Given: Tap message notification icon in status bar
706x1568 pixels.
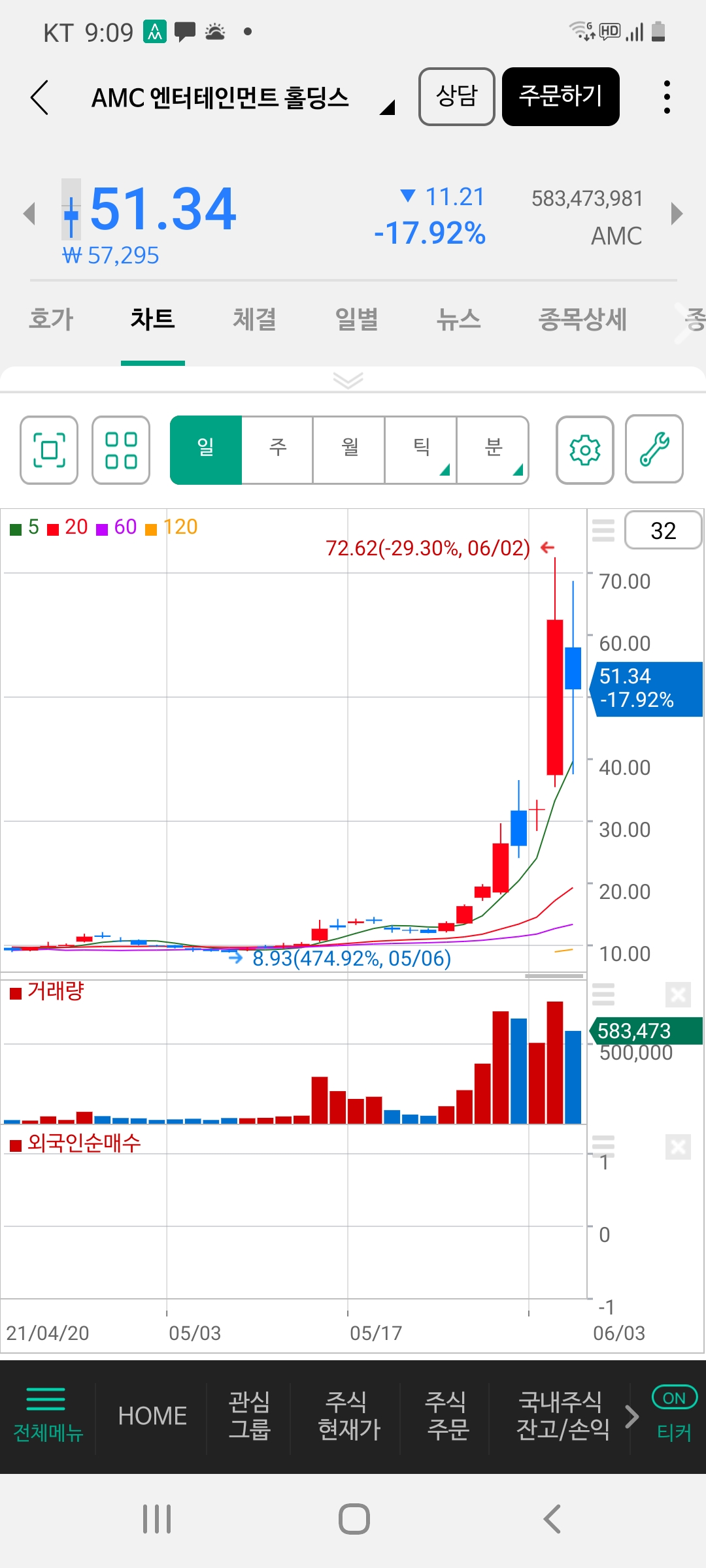Looking at the screenshot, I should (x=185, y=31).
